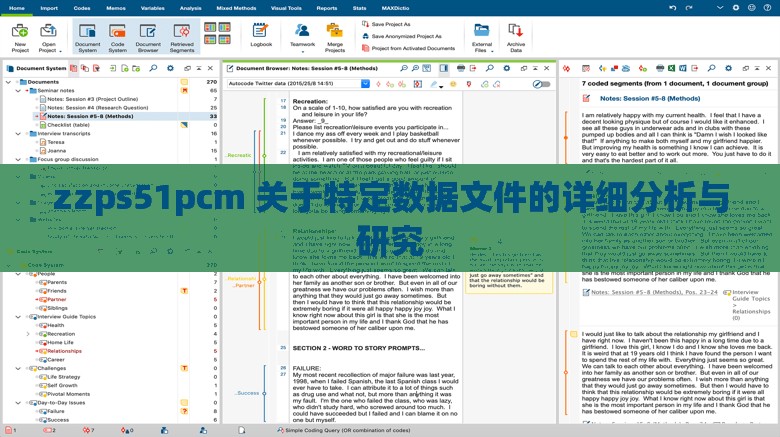Toggle activated-documents-only filter in Document System
This screenshot has height=437, width=780.
click(x=73, y=68)
